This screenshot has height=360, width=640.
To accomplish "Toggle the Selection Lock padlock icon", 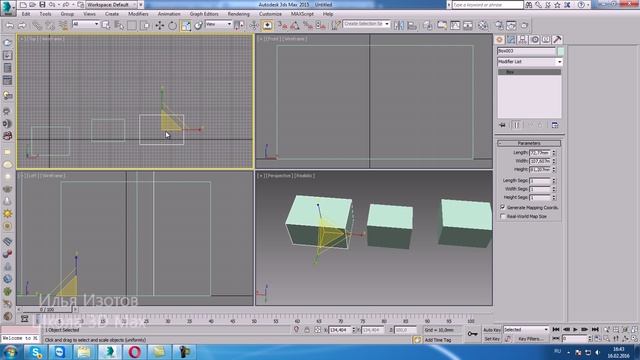I will pos(307,330).
